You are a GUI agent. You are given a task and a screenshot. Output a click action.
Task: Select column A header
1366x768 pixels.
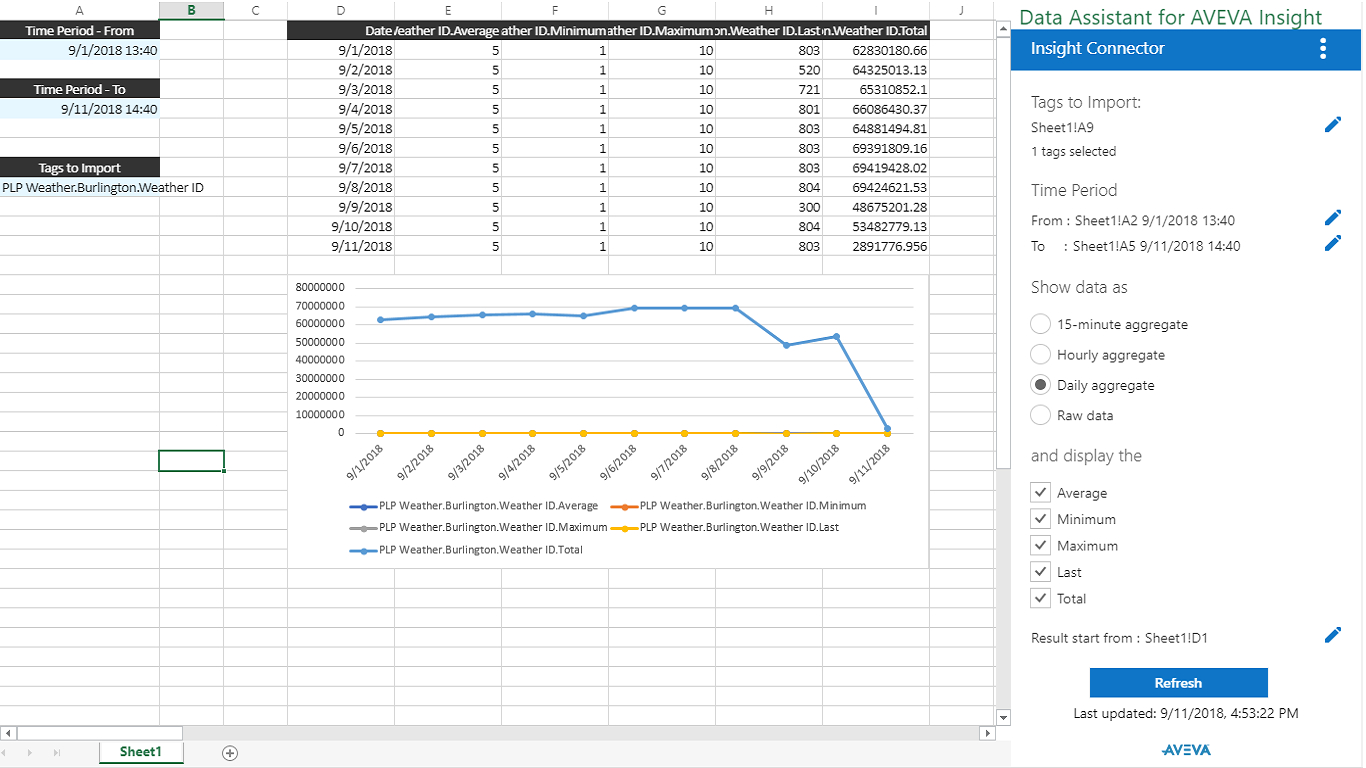click(x=79, y=10)
